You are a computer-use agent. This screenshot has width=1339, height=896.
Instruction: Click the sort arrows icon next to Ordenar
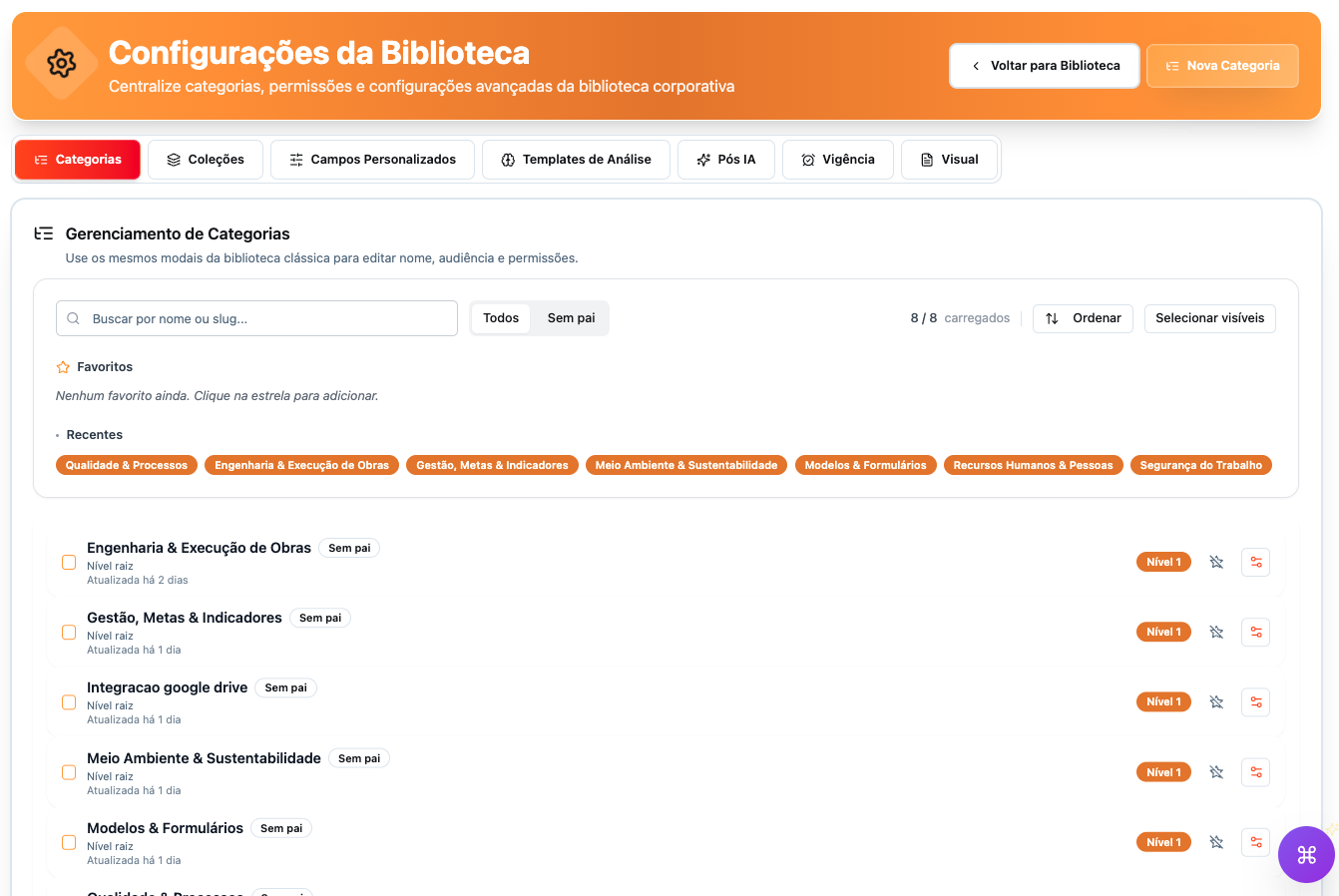1051,317
